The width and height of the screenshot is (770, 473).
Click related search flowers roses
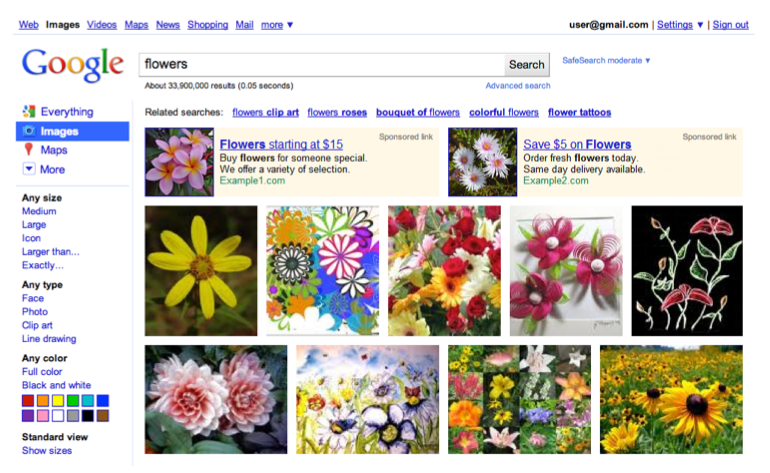pos(337,112)
